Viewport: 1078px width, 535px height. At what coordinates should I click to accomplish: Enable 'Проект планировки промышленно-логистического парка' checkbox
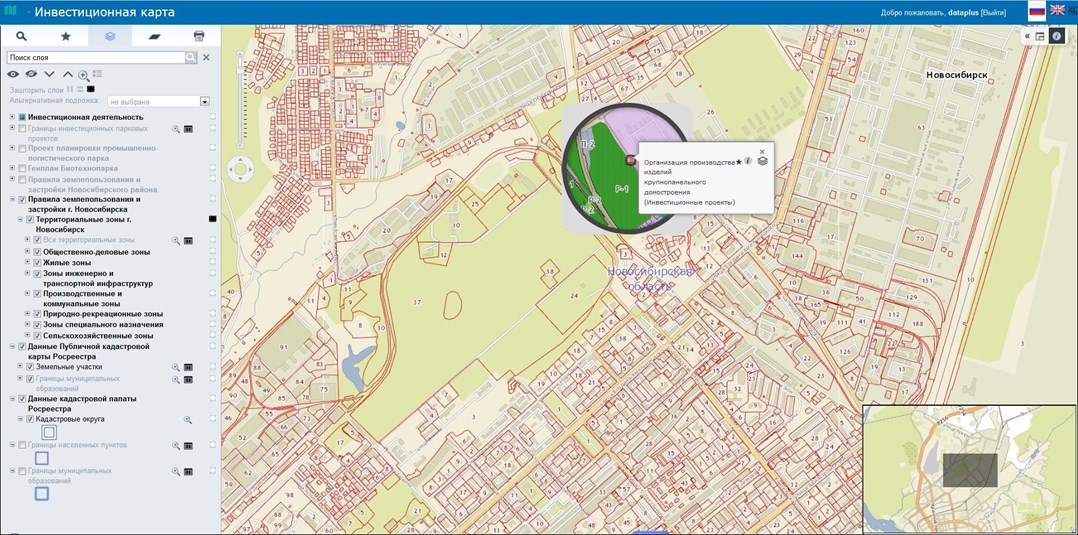[23, 149]
